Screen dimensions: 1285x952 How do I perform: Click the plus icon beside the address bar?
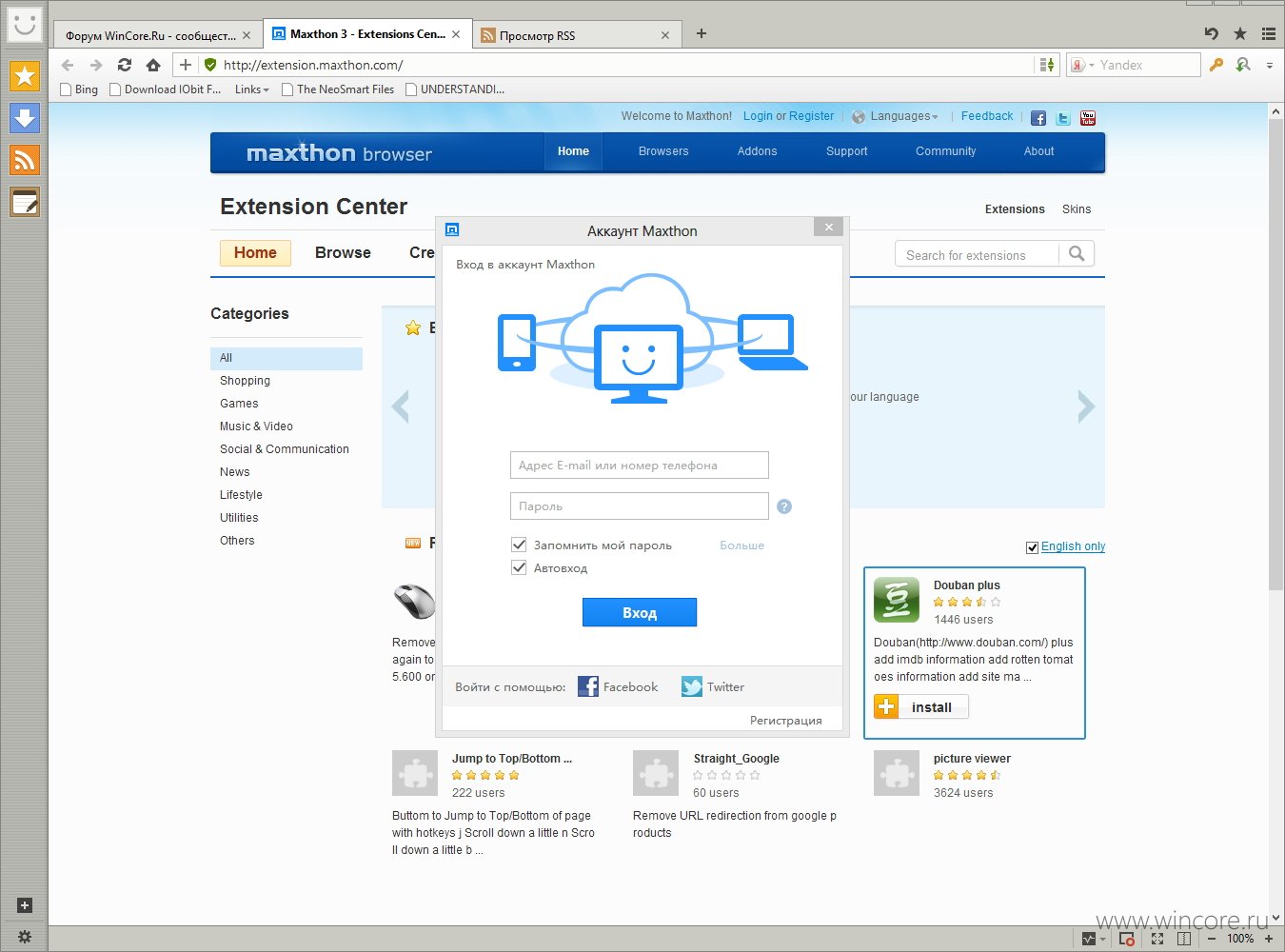coord(186,65)
